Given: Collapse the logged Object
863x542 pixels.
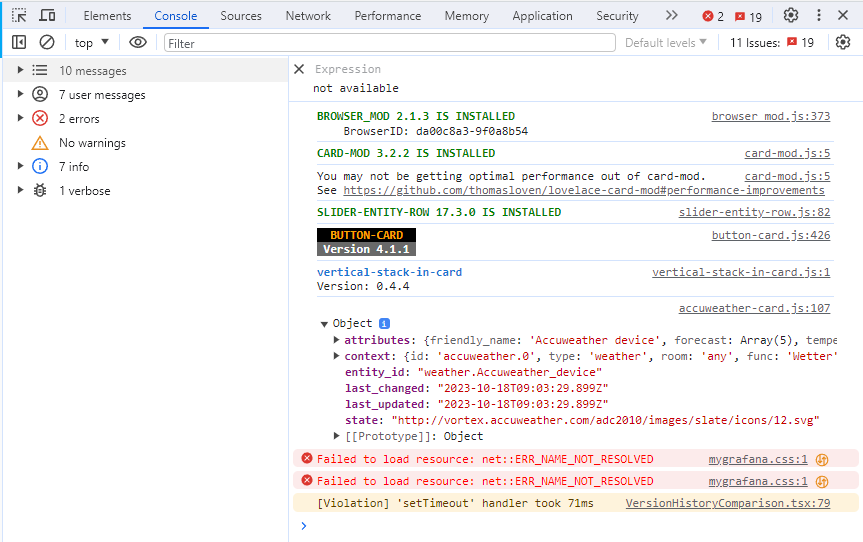Looking at the screenshot, I should 324,324.
